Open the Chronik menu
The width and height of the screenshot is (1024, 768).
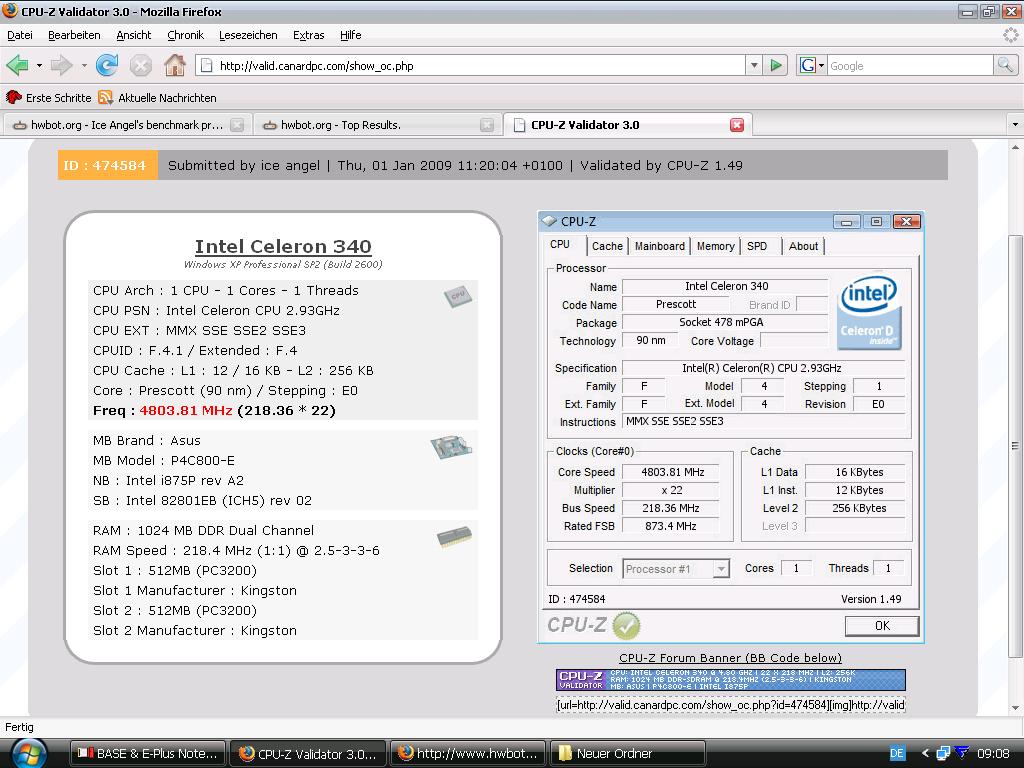pos(185,35)
